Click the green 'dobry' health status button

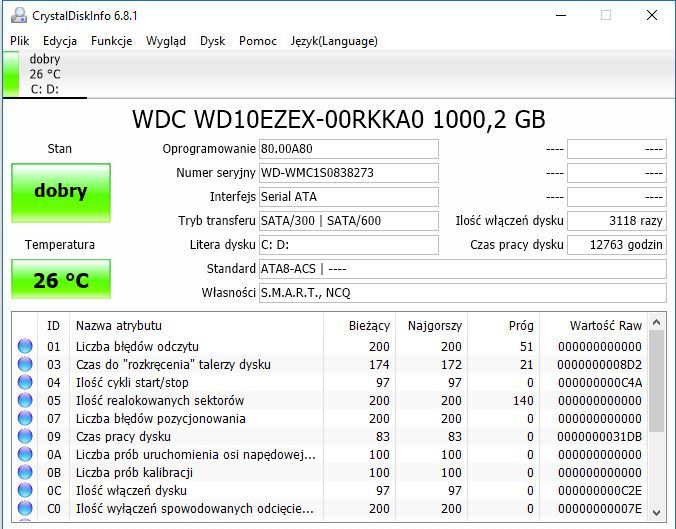pos(61,193)
